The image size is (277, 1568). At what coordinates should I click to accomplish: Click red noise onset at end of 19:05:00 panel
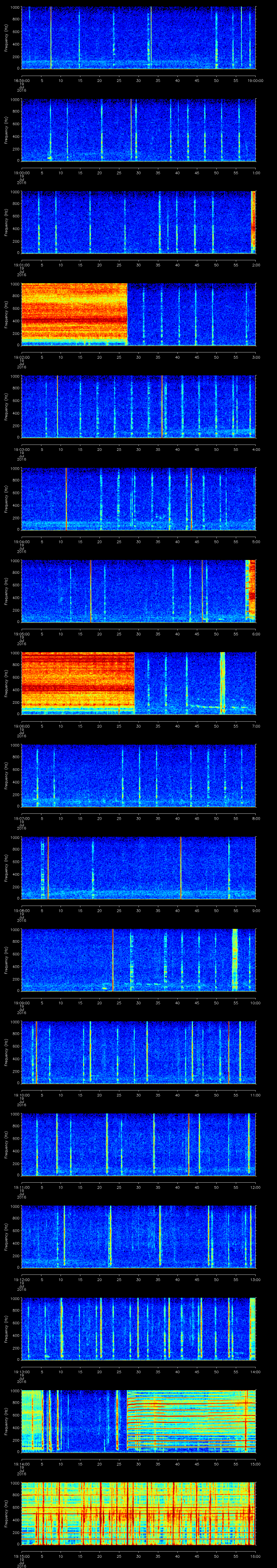(x=250, y=590)
